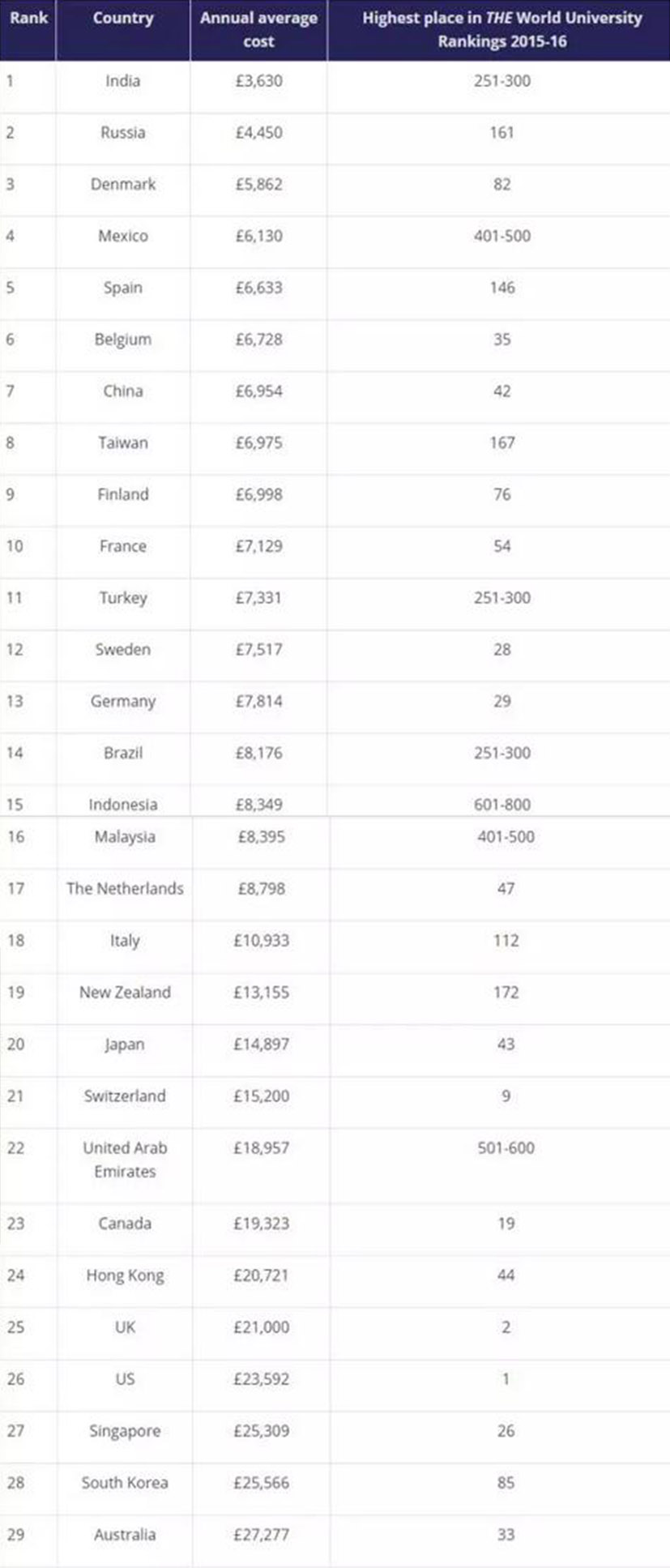Click New Zealand's cost £13,155
Image resolution: width=670 pixels, height=1568 pixels.
(x=261, y=993)
